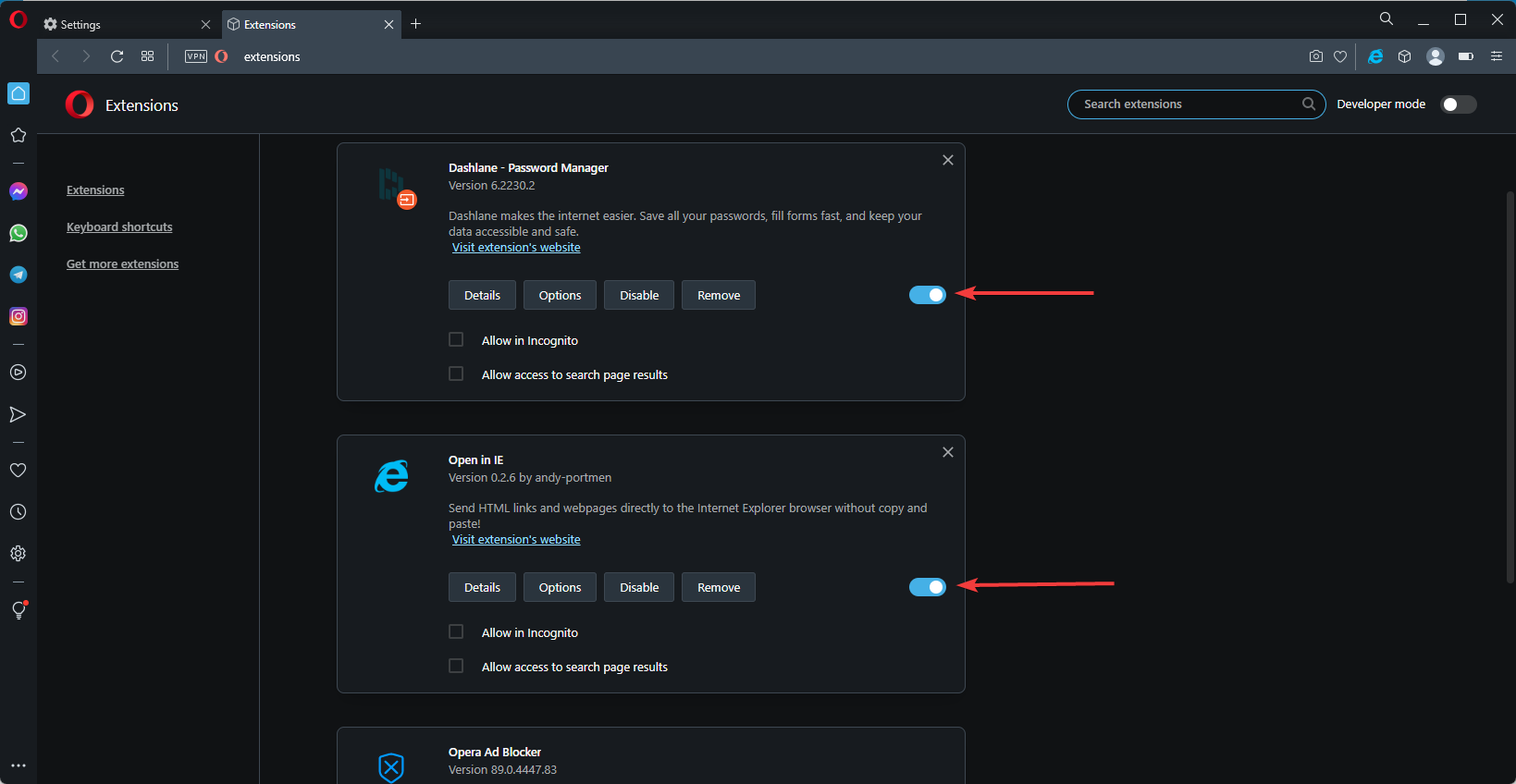
Task: Open Messenger in the sidebar
Action: [18, 191]
